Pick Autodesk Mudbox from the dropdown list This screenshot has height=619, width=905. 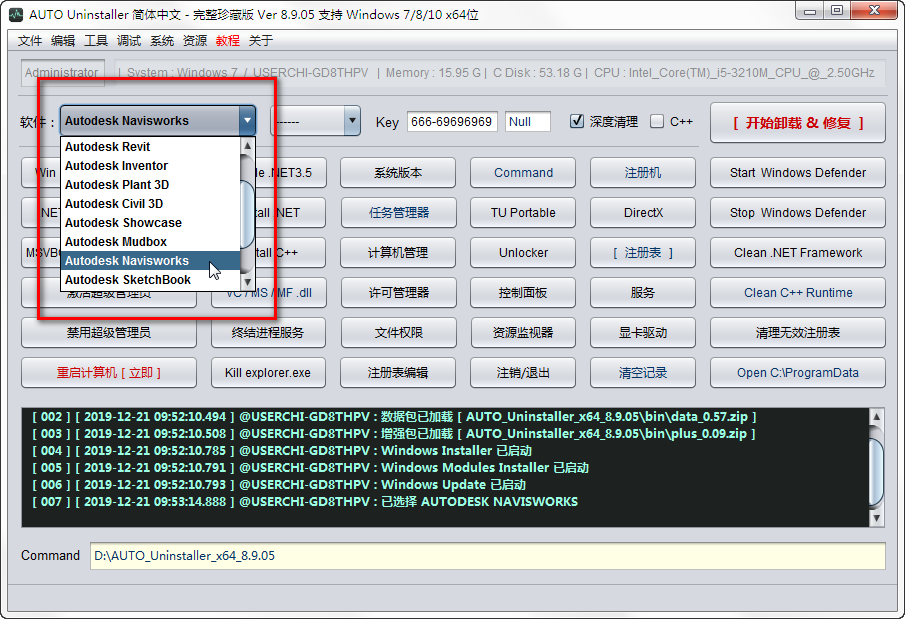pos(150,242)
